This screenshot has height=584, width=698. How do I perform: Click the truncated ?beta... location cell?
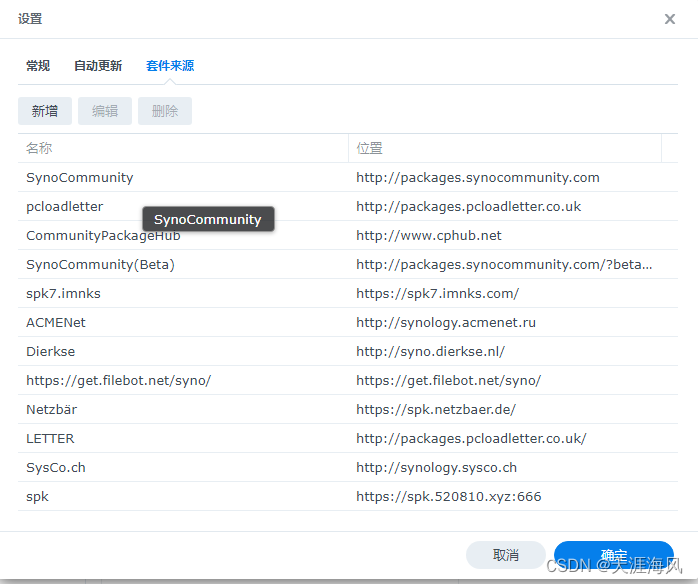point(504,264)
